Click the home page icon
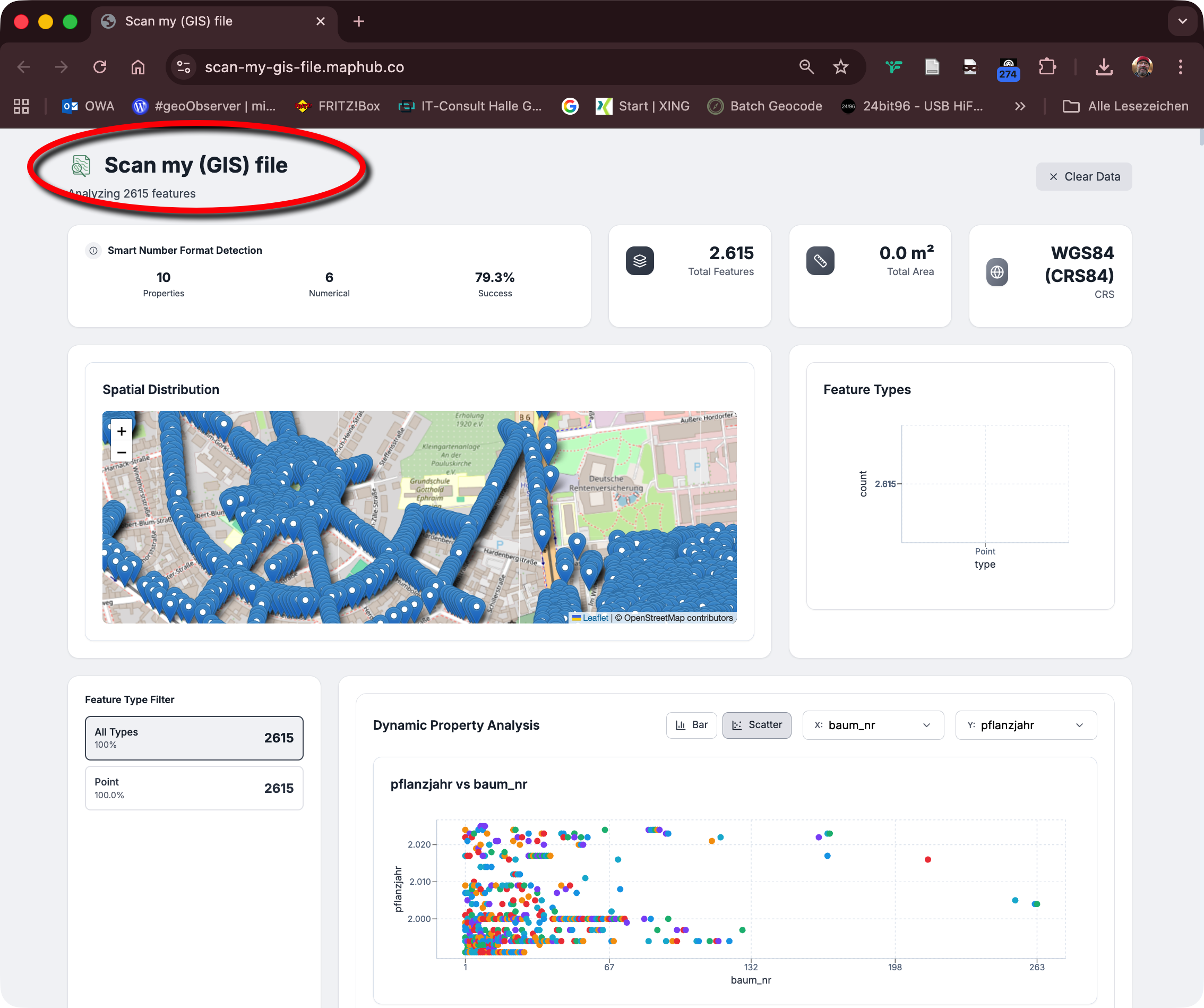Image resolution: width=1204 pixels, height=1008 pixels. point(137,67)
